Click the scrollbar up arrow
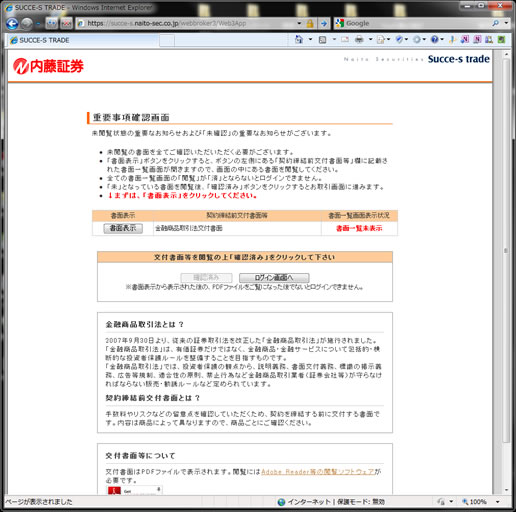Screen dimensions: 516x512 (506, 54)
